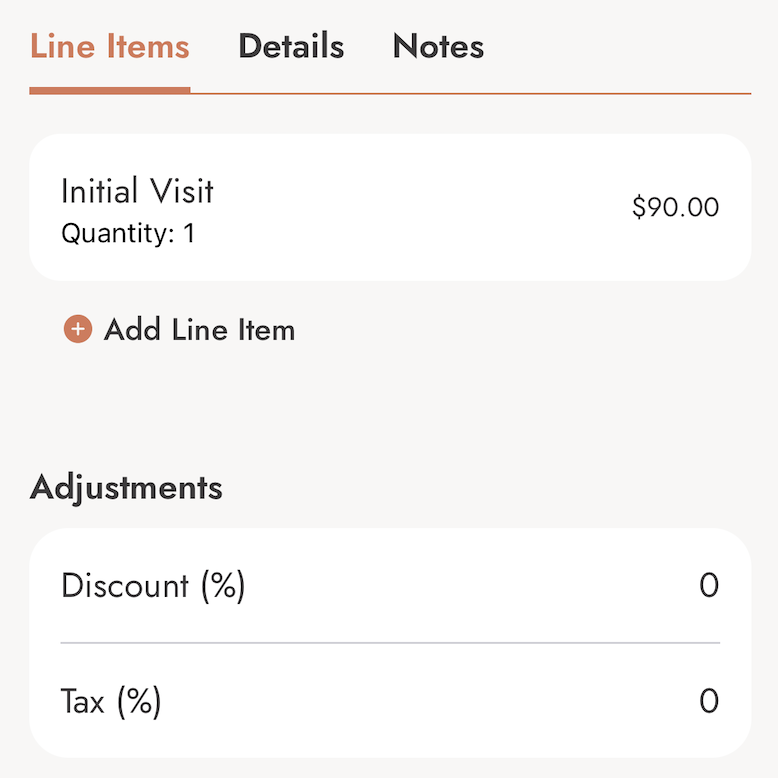Click the orange underline beneath Line Items
Image resolution: width=778 pixels, height=778 pixels.
pyautogui.click(x=109, y=90)
